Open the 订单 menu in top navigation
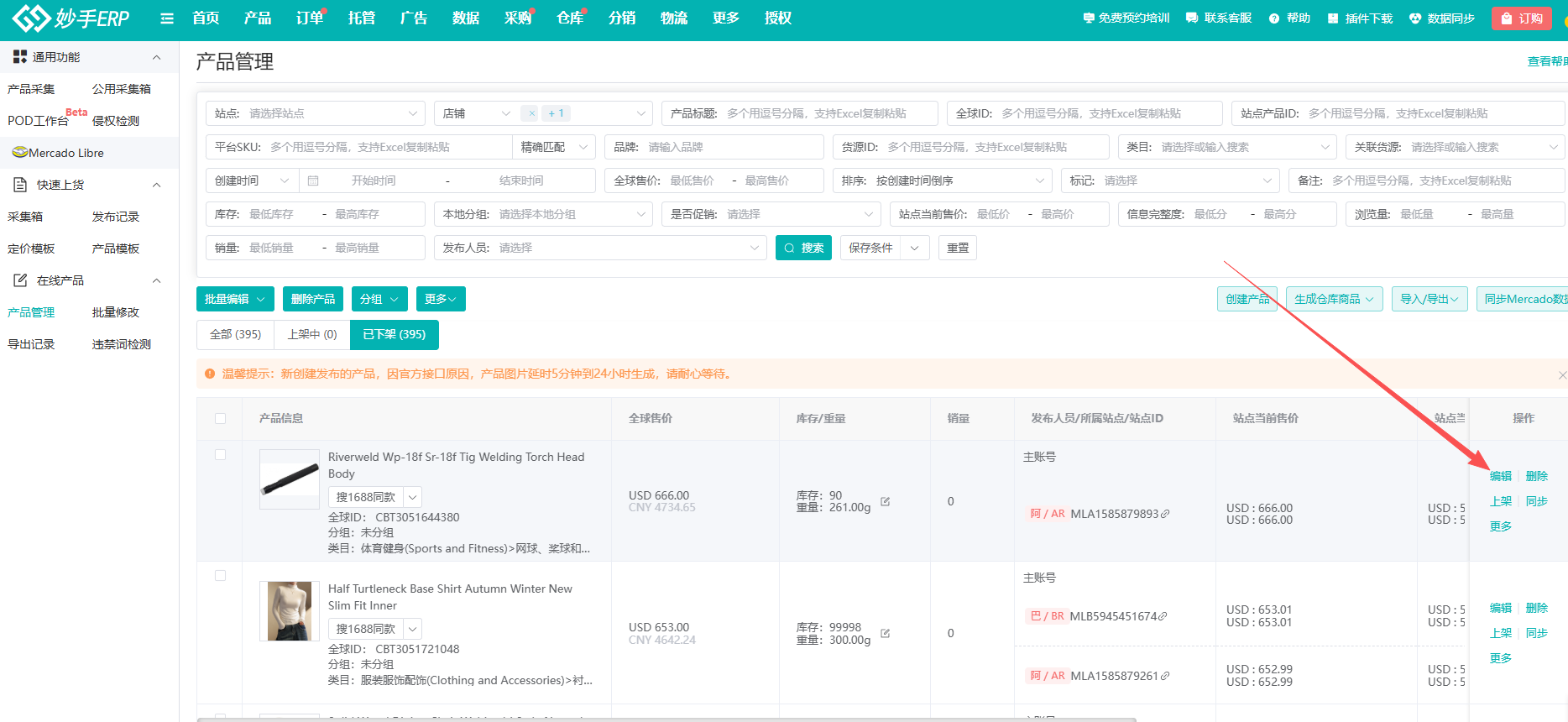Image resolution: width=1568 pixels, height=722 pixels. point(309,18)
